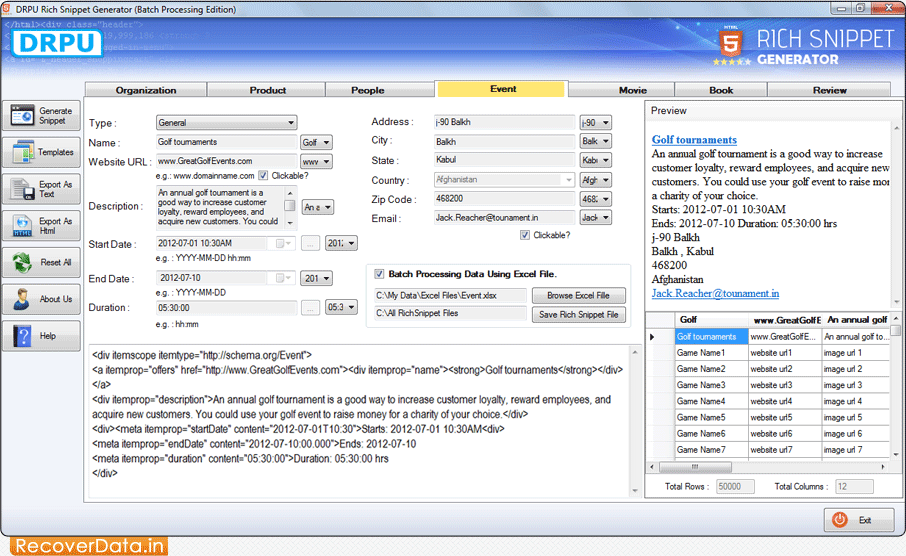Click the Email input field
The image size is (906, 556).
504,218
